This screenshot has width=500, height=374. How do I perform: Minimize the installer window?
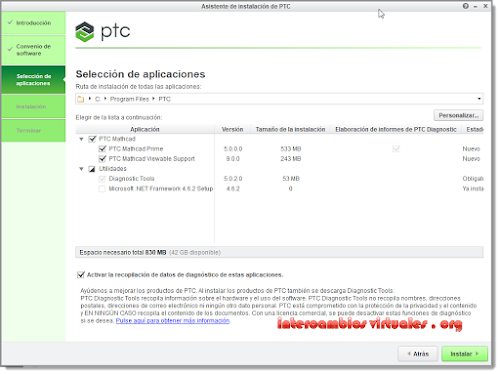475,6
